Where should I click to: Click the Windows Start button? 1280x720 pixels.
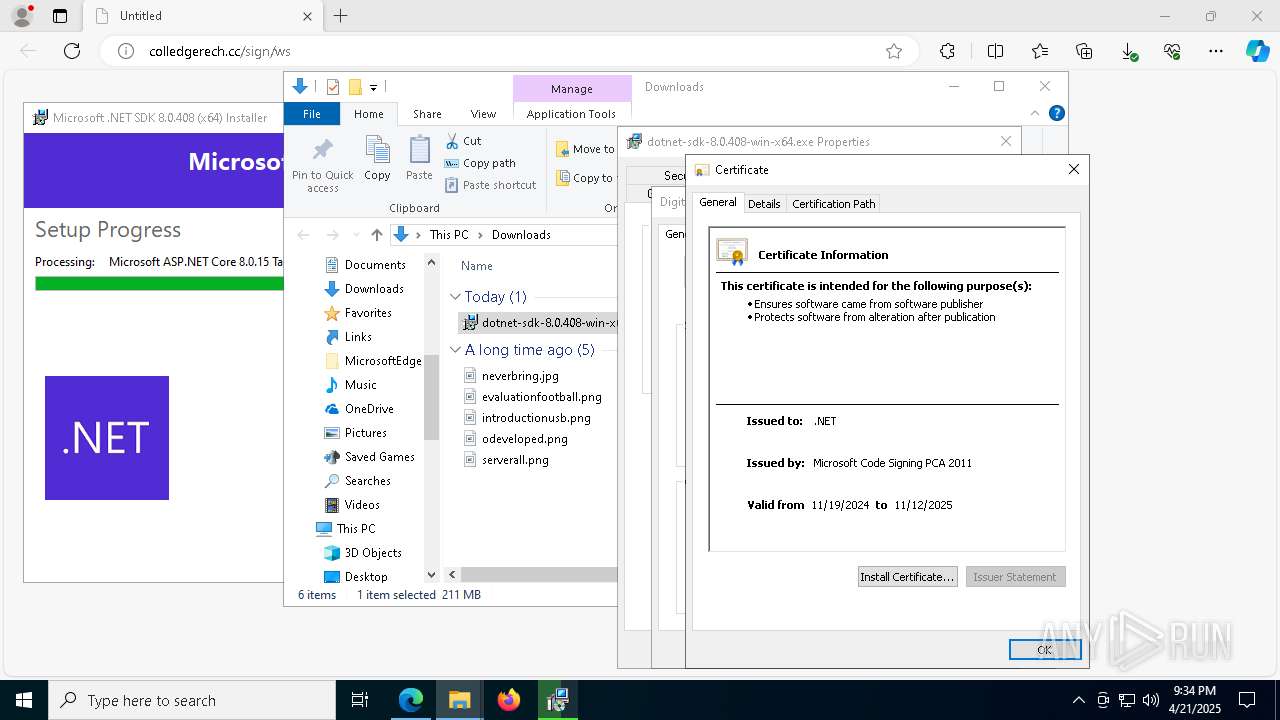click(24, 700)
